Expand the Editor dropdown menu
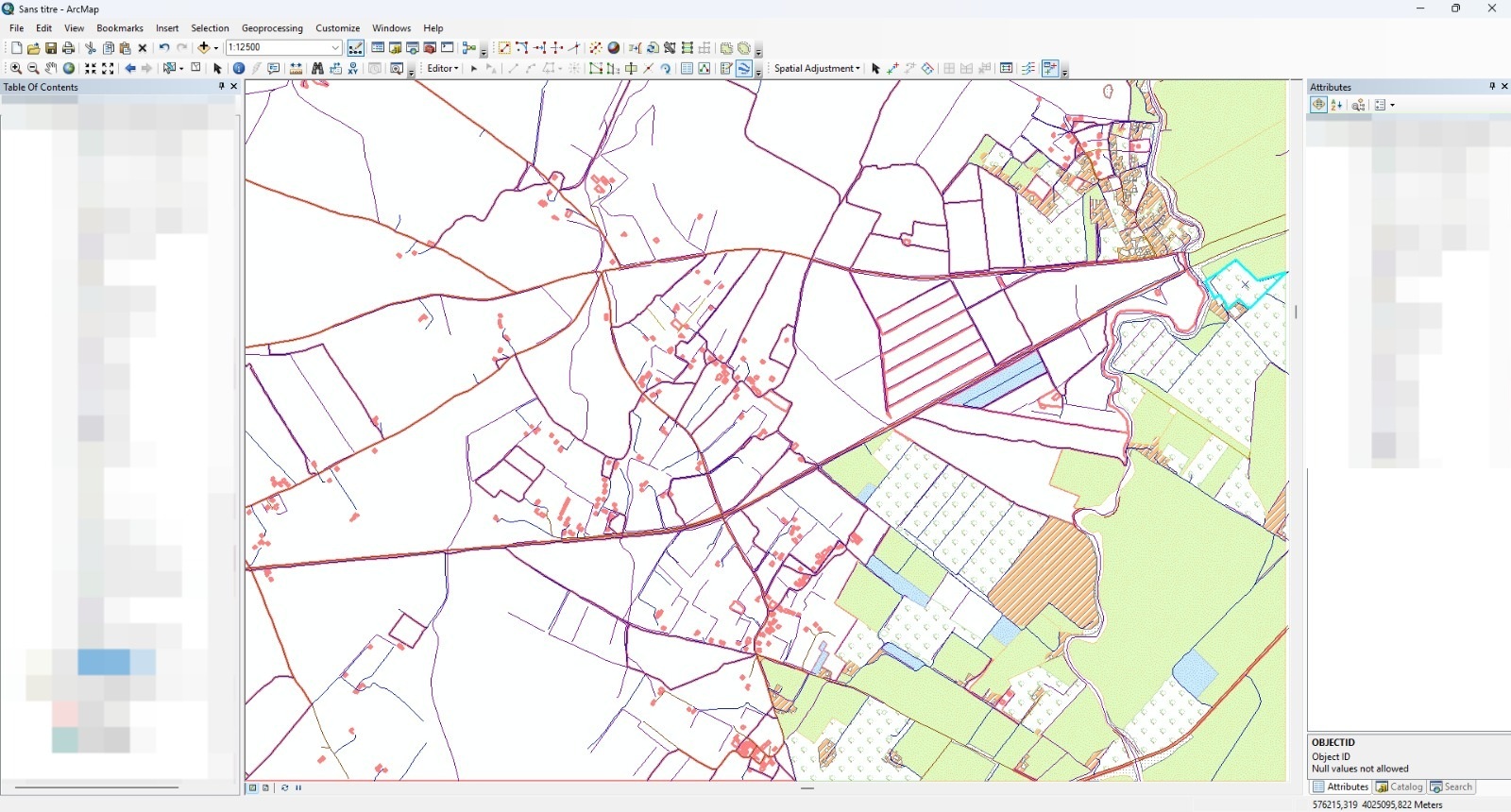 [442, 69]
